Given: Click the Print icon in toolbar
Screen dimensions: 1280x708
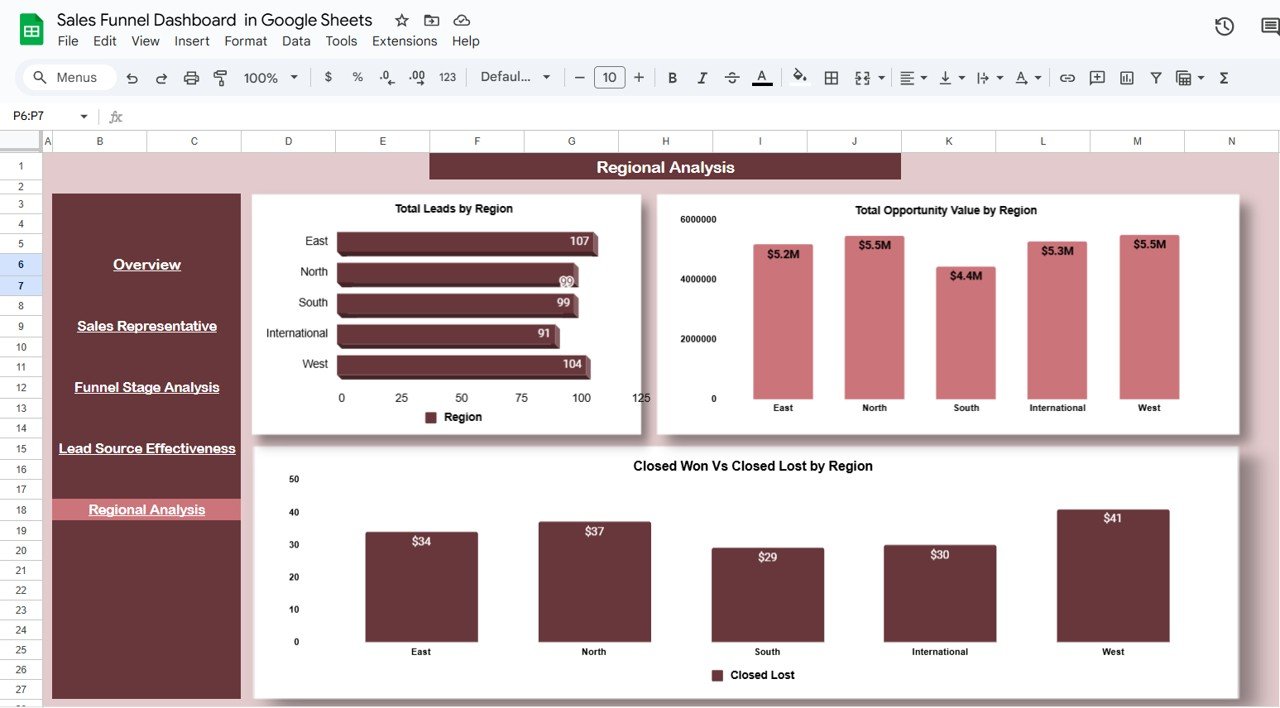Looking at the screenshot, I should 192,78.
